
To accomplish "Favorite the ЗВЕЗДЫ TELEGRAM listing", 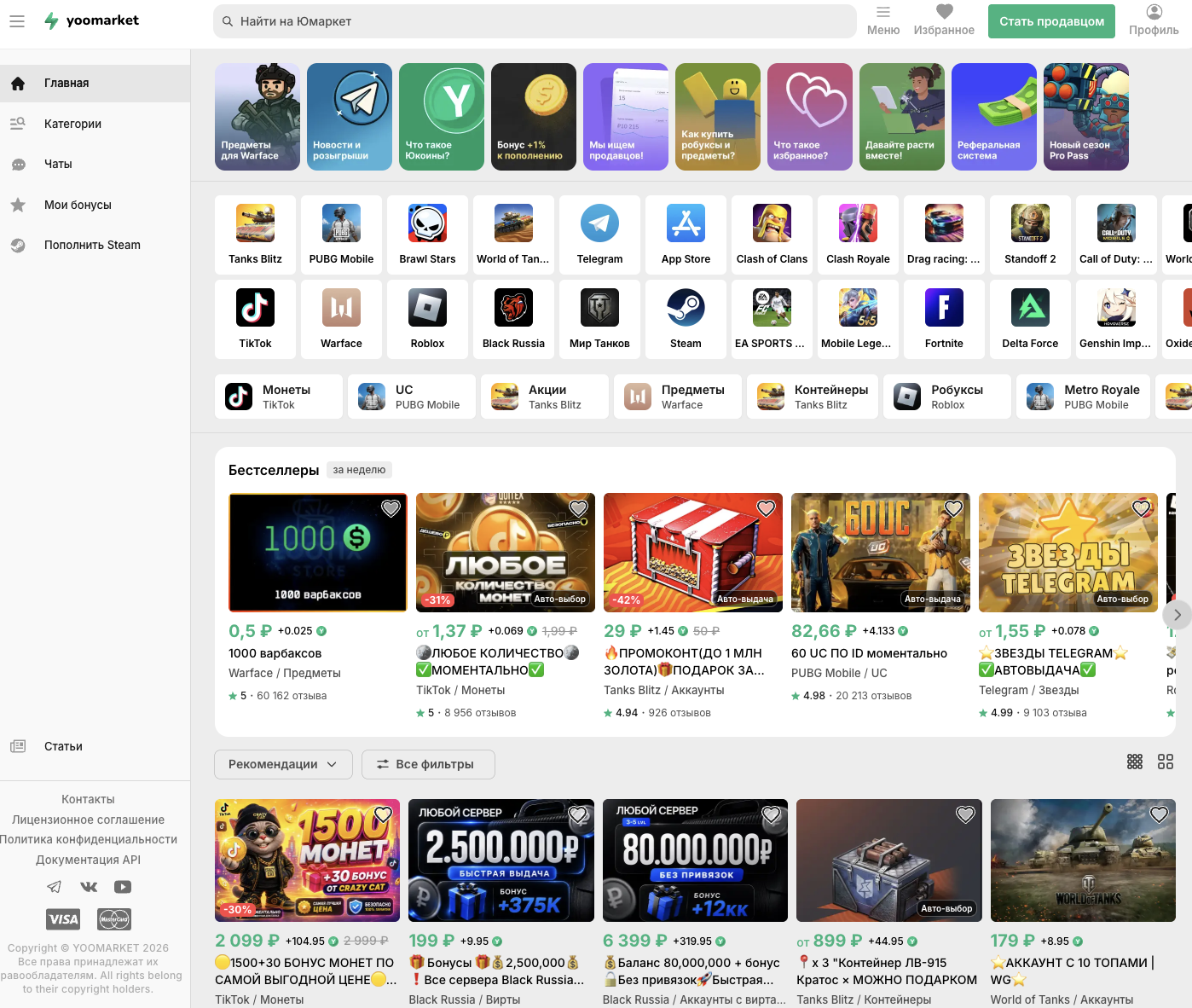I will pyautogui.click(x=1141, y=508).
